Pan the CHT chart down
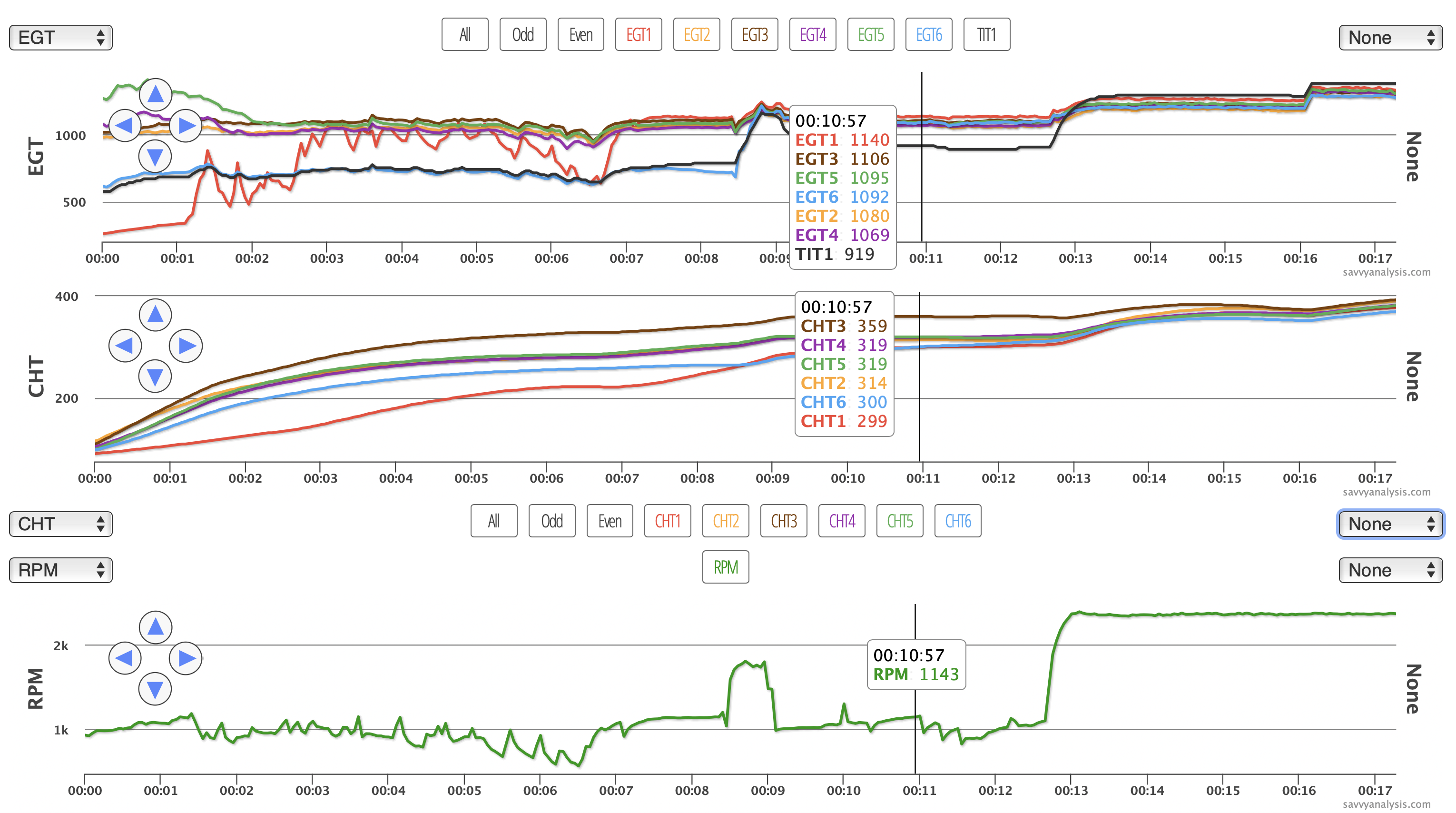This screenshot has height=813, width=1456. (x=156, y=376)
